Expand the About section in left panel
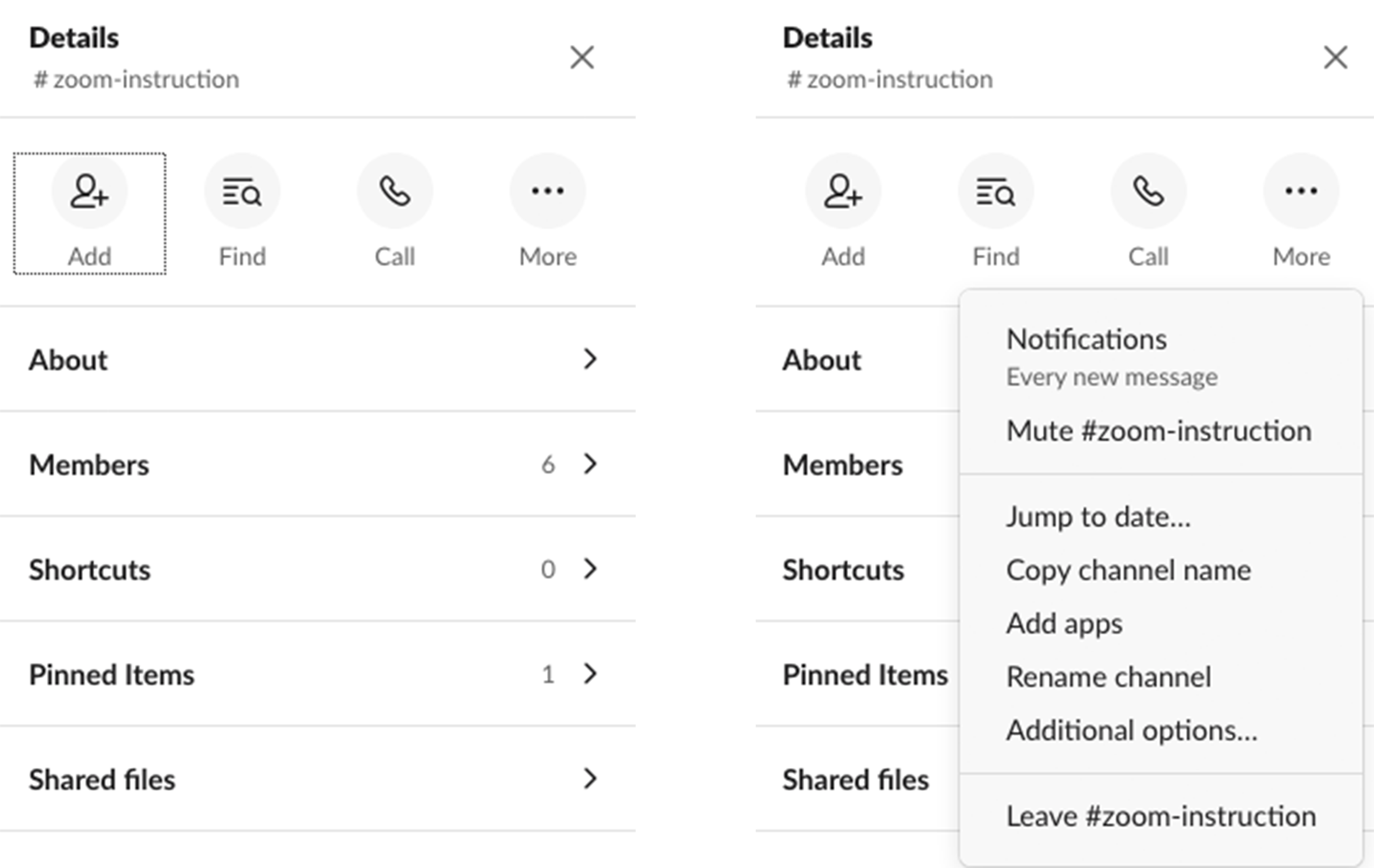 (317, 359)
